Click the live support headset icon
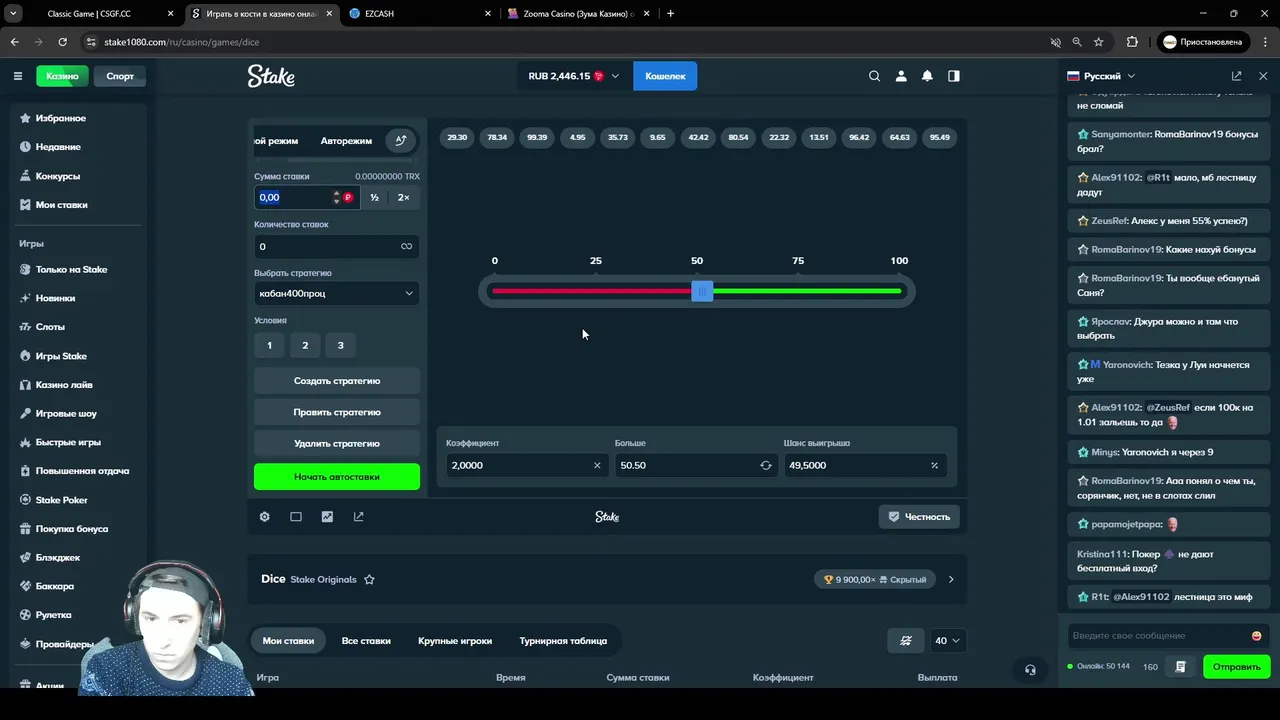The image size is (1280, 720). [1030, 670]
